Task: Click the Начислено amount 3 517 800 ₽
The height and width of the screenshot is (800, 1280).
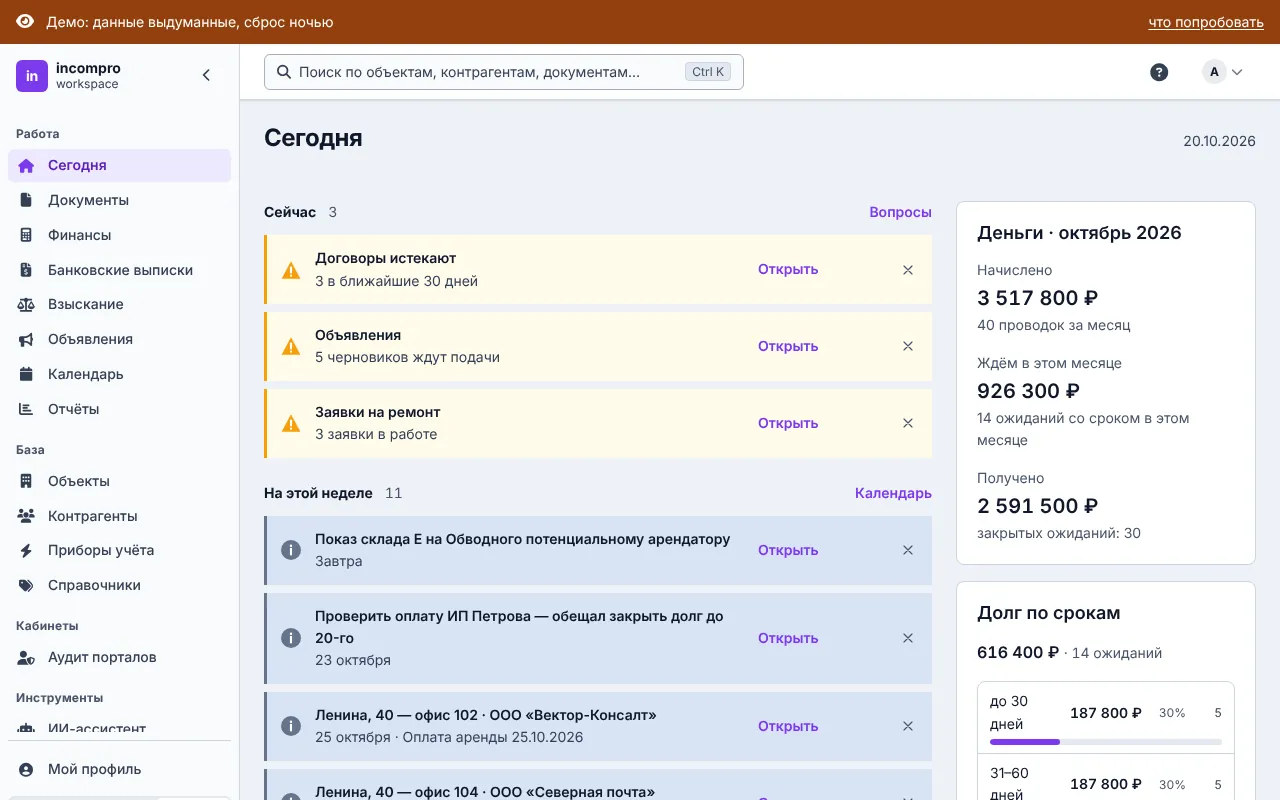Action: (1038, 298)
